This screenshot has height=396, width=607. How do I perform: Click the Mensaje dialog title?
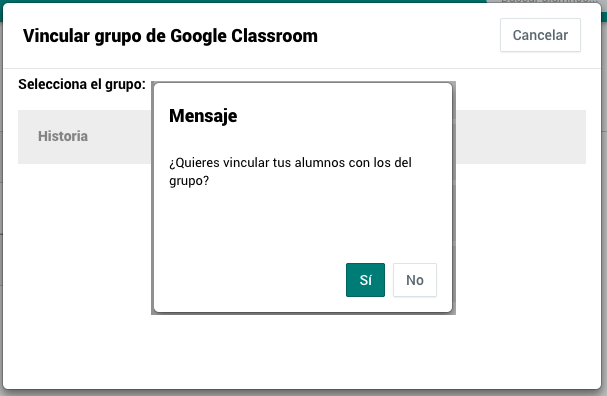coord(203,116)
